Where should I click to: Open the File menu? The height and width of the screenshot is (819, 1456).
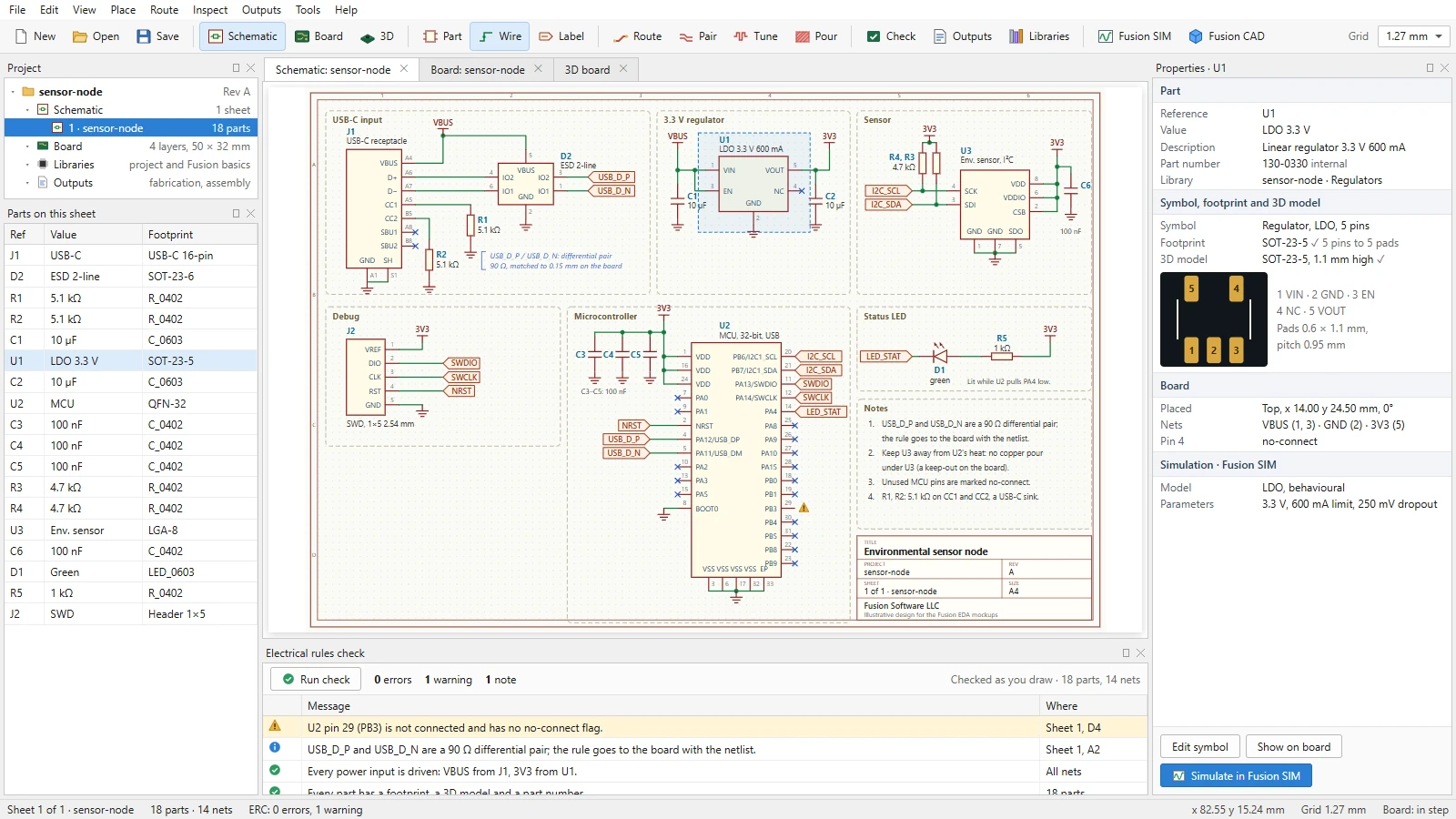[17, 10]
